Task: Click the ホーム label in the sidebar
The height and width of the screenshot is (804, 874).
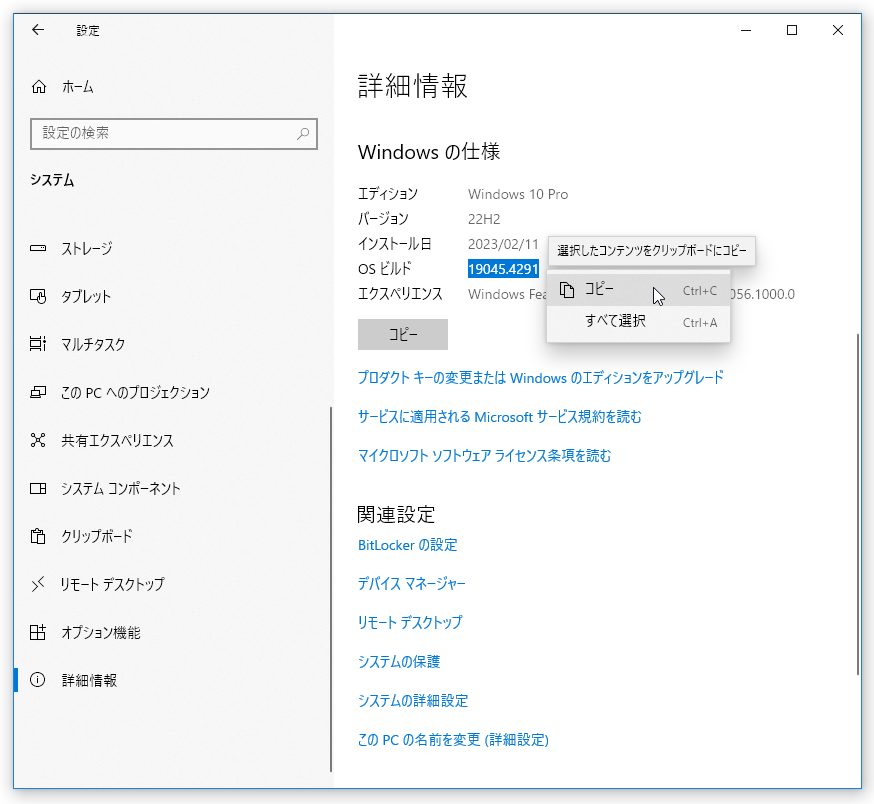Action: click(x=77, y=87)
